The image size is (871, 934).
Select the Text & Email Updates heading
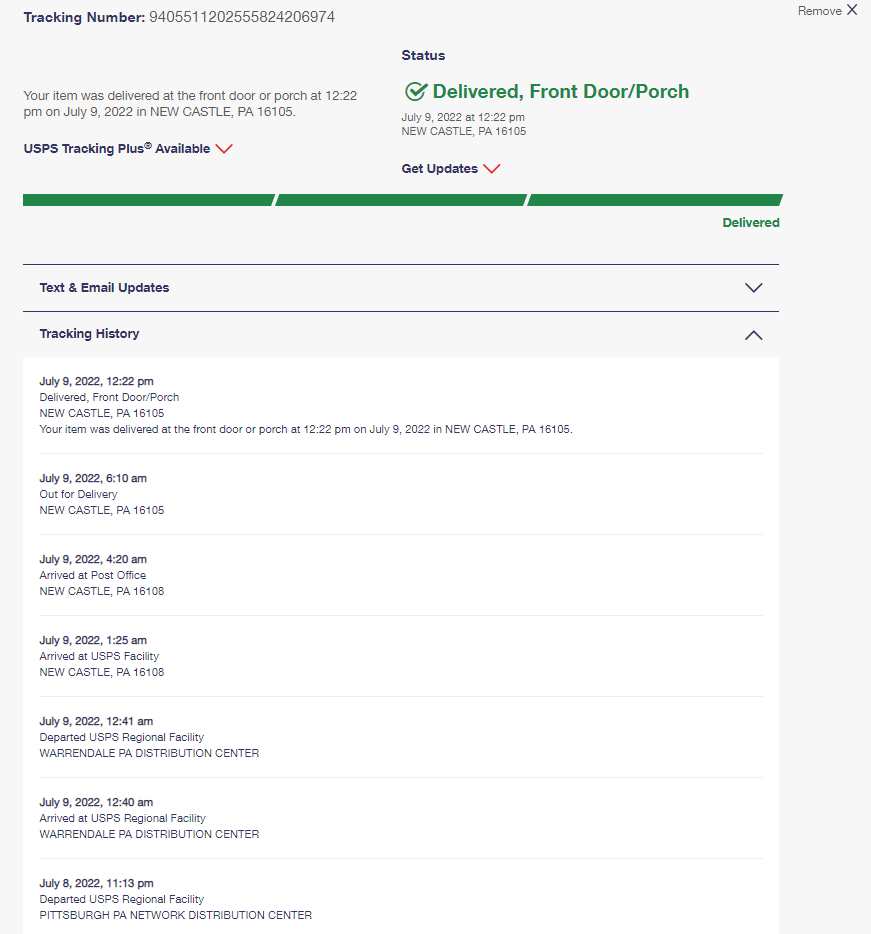click(104, 288)
